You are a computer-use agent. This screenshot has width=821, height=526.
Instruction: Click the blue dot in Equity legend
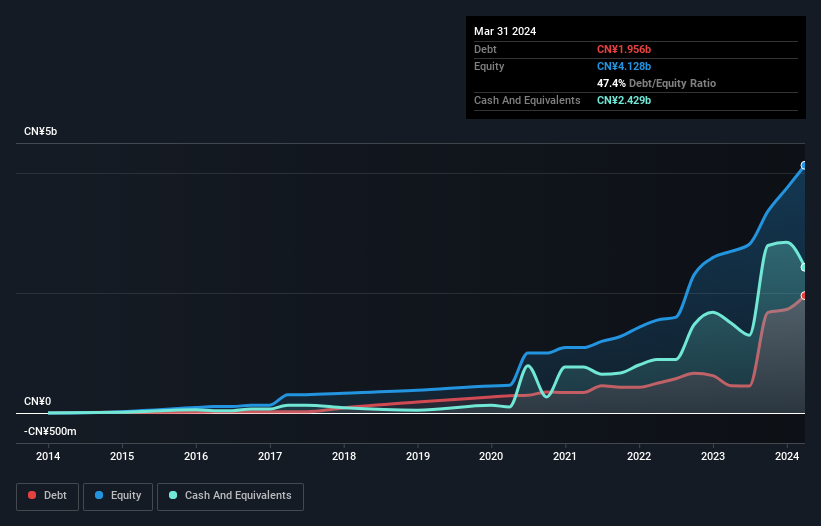[x=99, y=495]
